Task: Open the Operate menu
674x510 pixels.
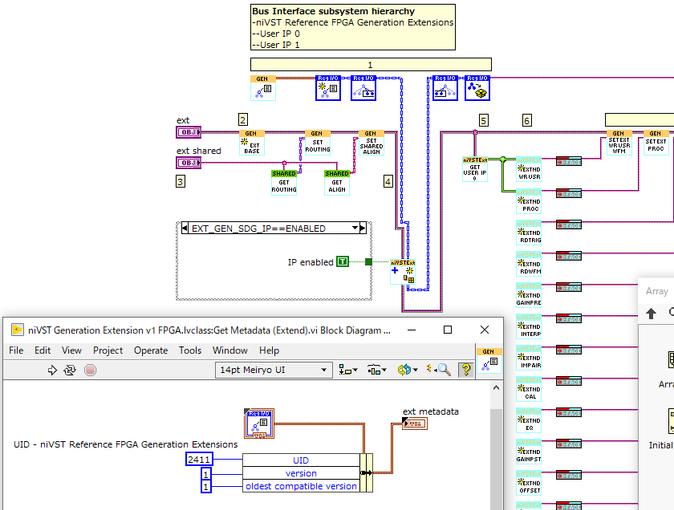Action: pos(151,351)
